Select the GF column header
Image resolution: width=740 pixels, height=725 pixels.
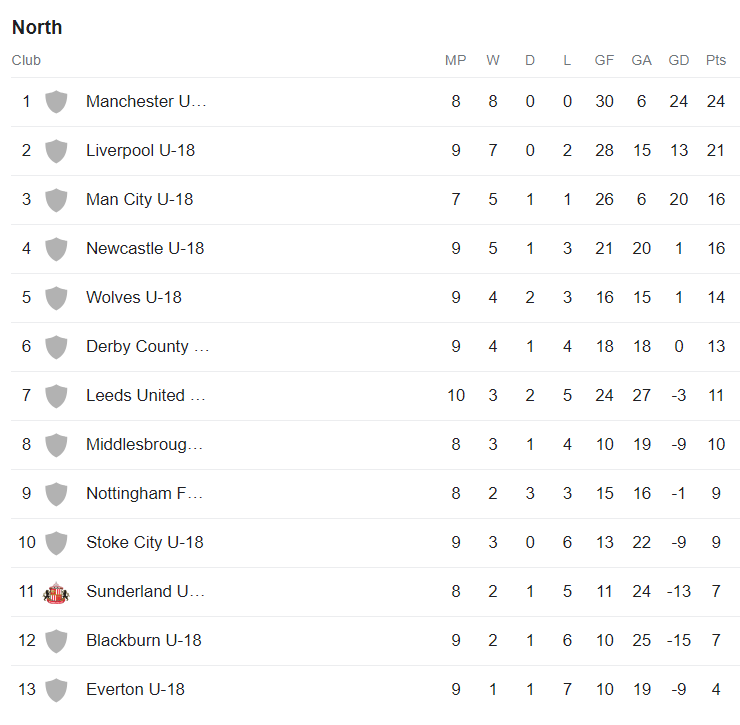click(x=604, y=60)
